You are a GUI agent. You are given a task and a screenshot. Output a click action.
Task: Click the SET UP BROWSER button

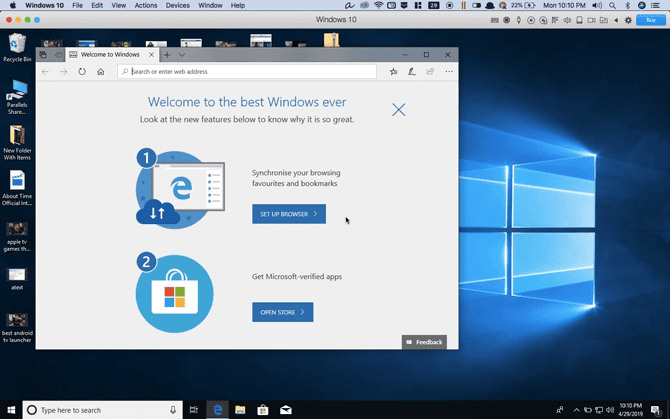pos(289,214)
